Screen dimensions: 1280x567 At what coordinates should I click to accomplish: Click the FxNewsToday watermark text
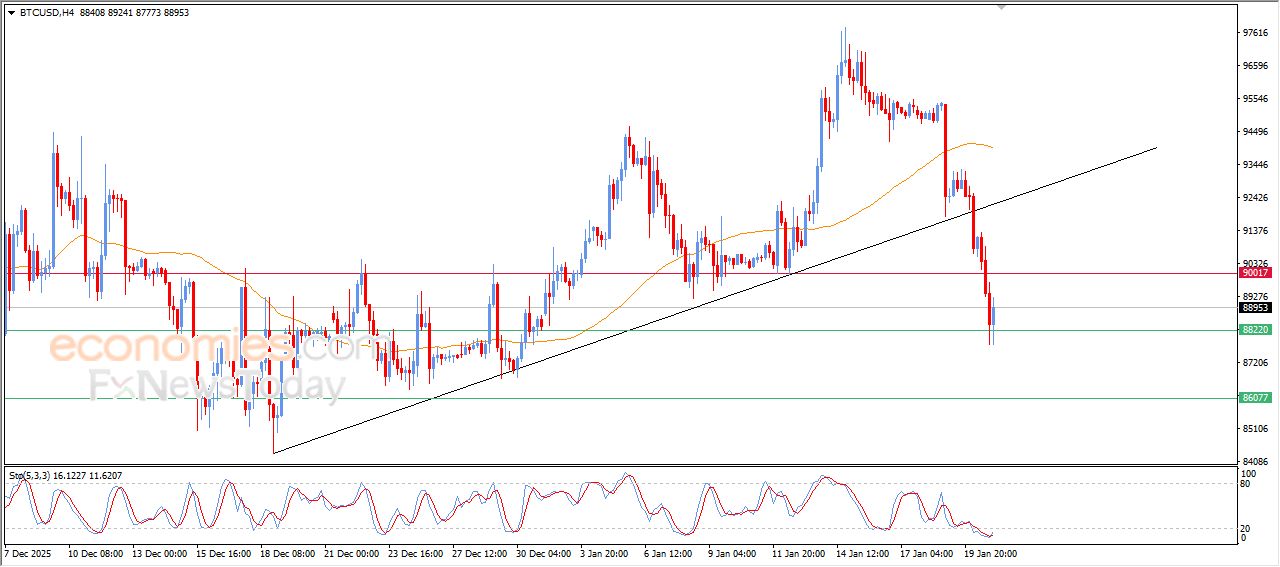[216, 385]
